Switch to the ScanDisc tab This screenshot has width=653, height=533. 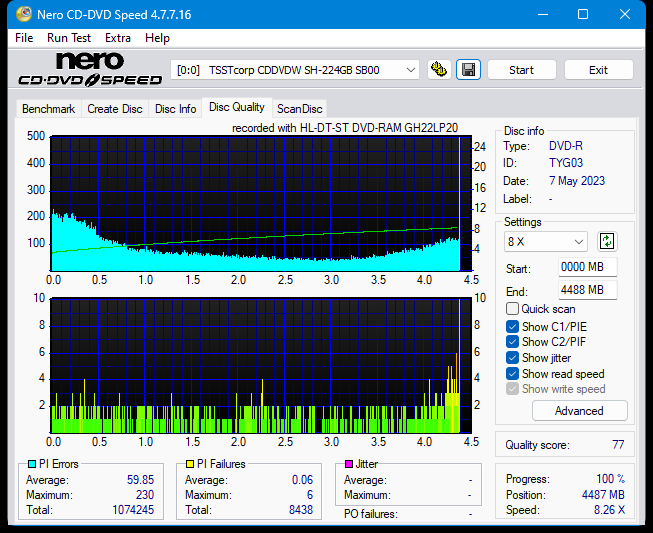300,109
